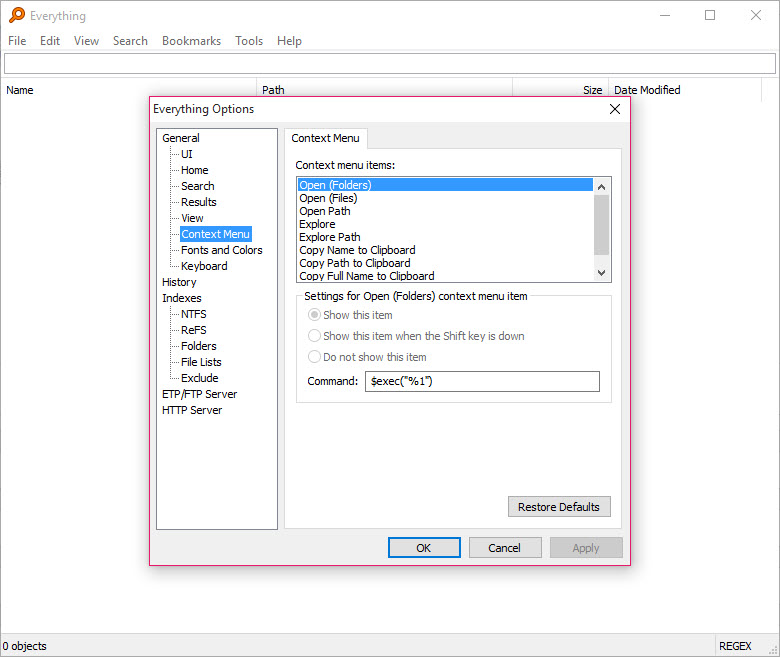
Task: Click the OK button
Action: [x=424, y=548]
